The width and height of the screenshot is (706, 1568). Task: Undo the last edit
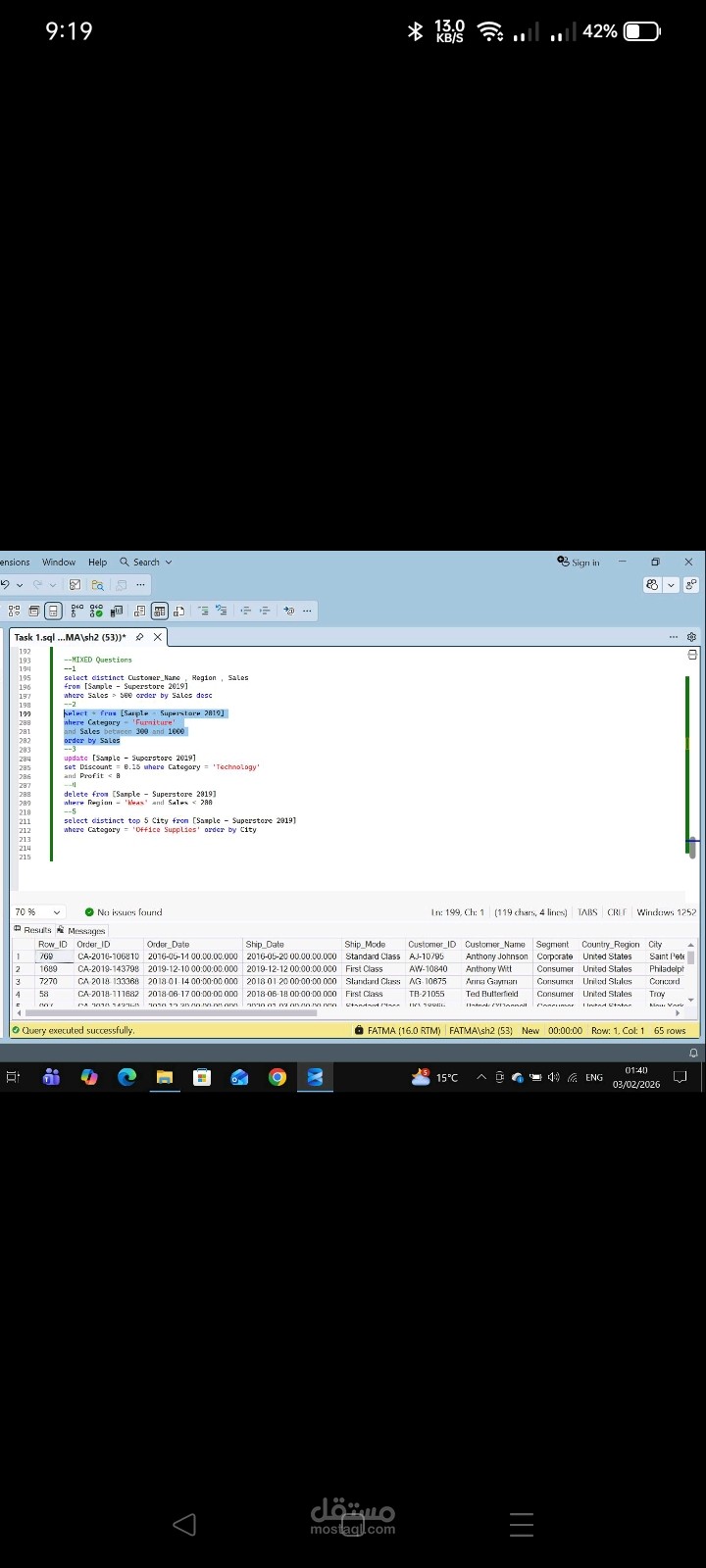(x=5, y=585)
